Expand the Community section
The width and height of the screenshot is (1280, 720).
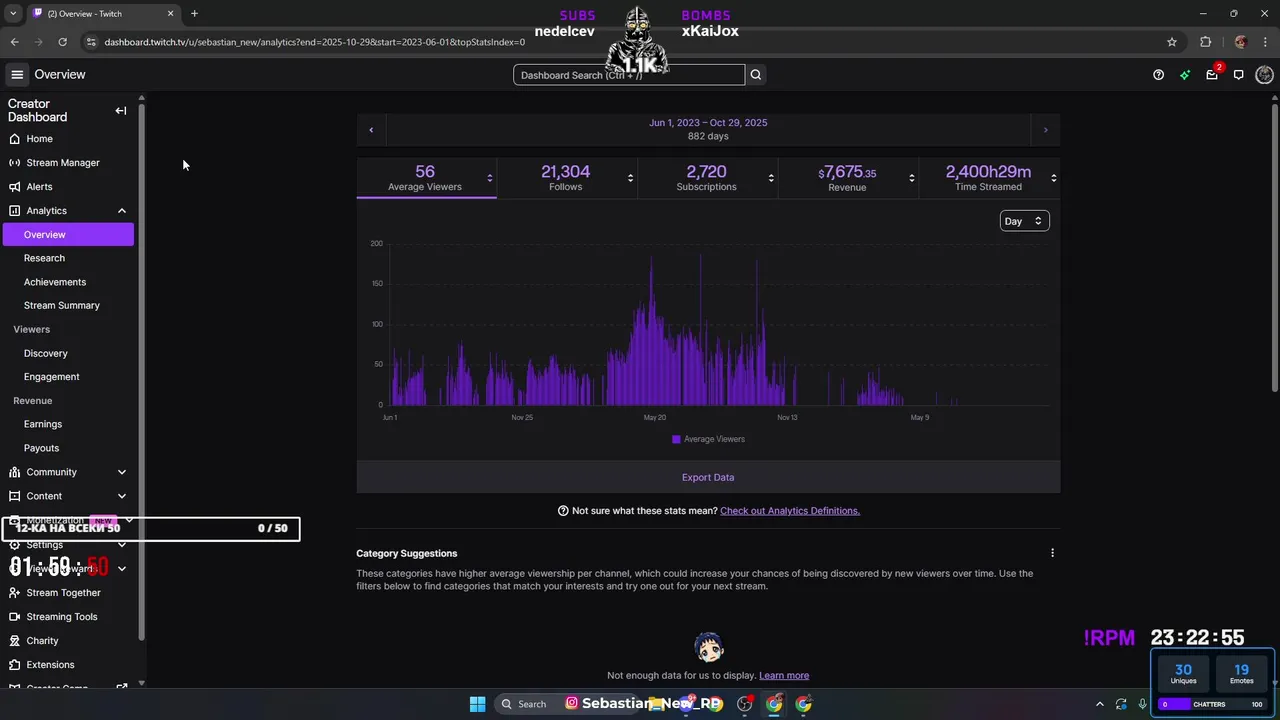[122, 472]
